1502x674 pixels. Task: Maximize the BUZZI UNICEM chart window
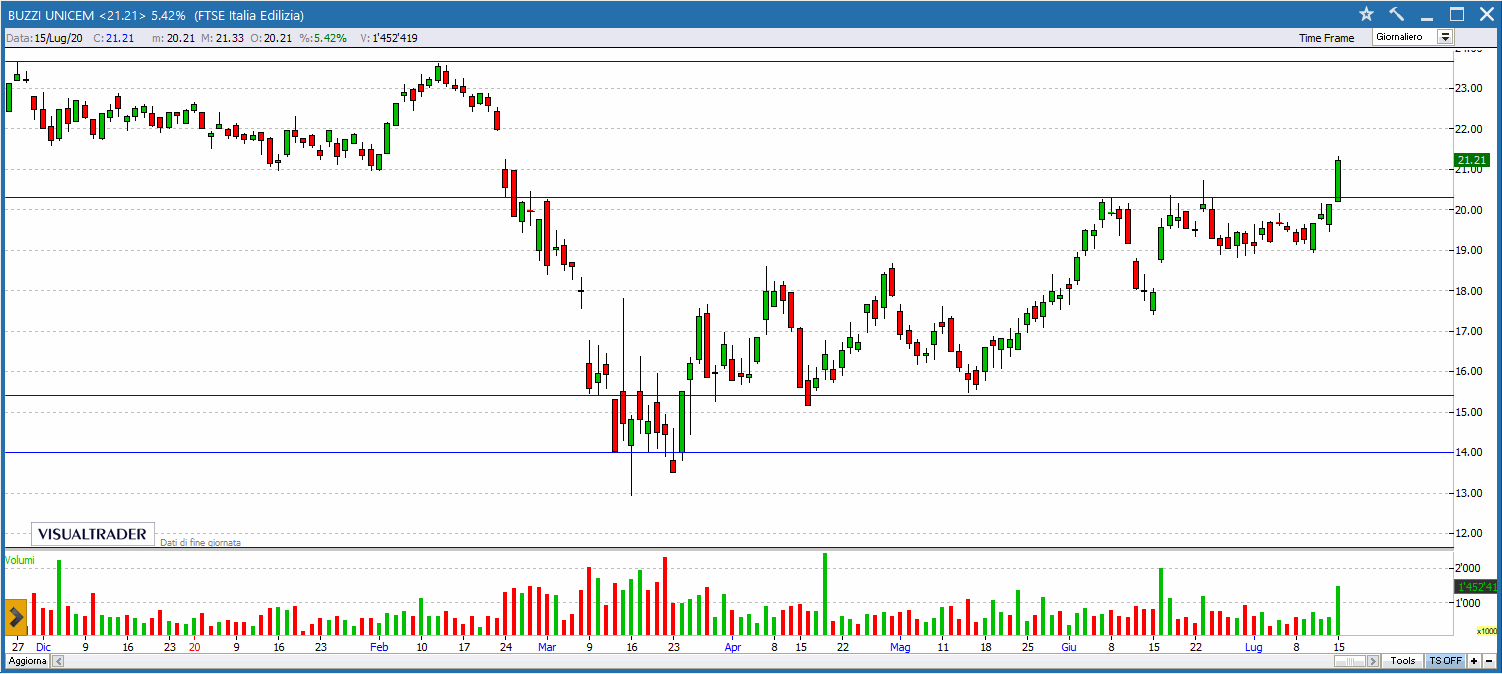pos(1457,14)
